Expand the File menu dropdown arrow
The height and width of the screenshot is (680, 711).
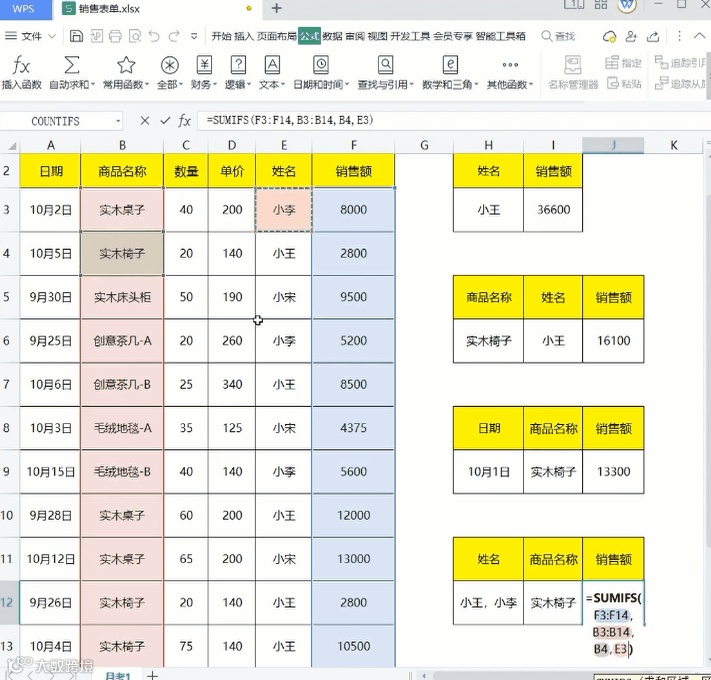click(52, 36)
